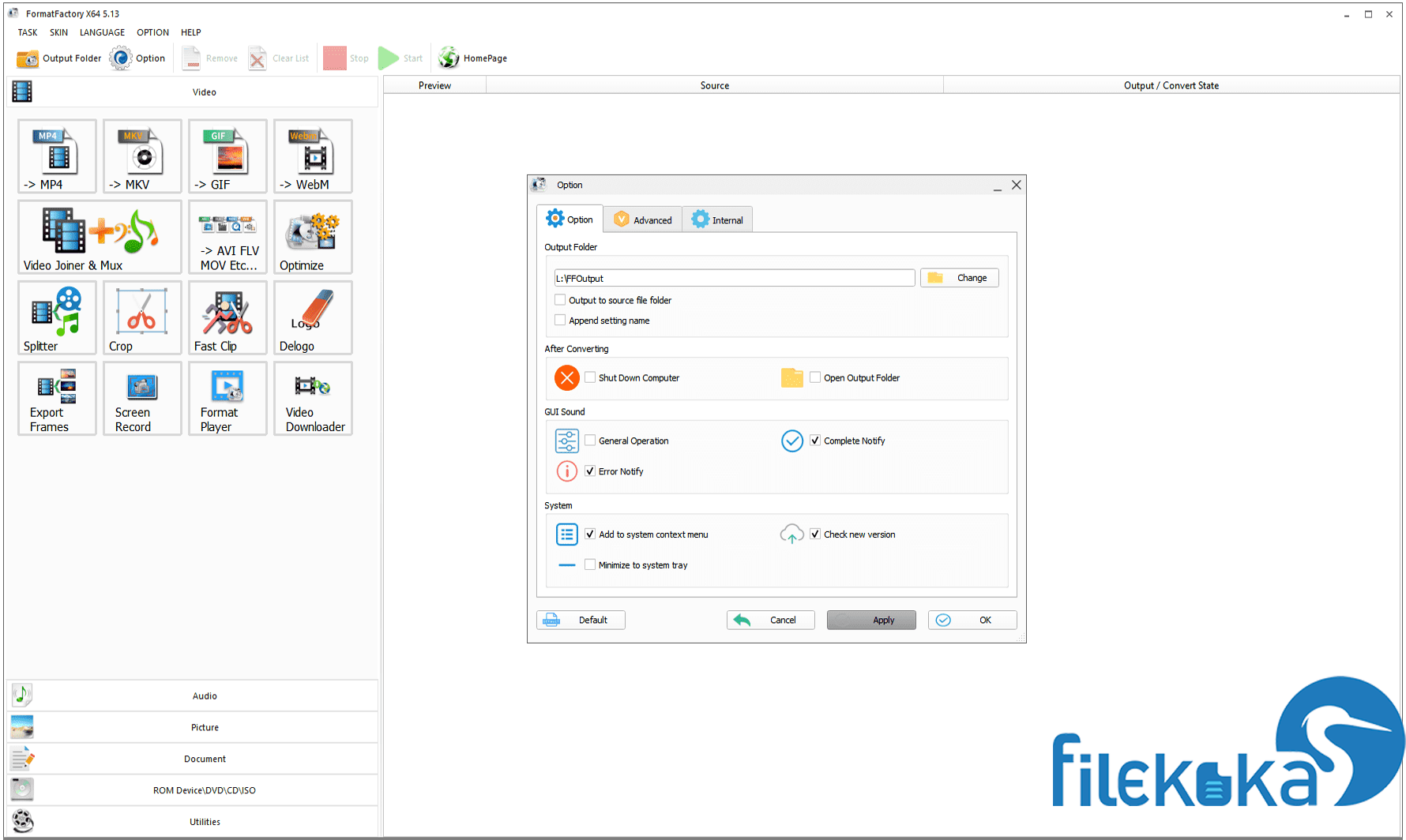Click the Clear List toolbar button
The image size is (1406, 840).
point(279,58)
